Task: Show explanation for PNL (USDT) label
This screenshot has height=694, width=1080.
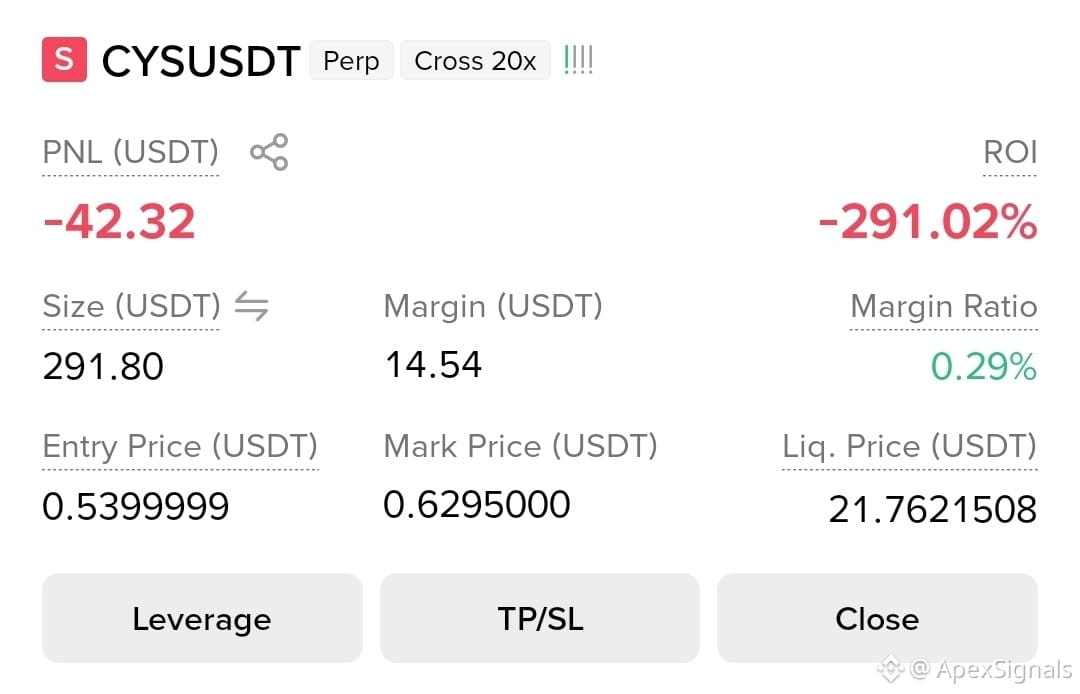Action: click(x=130, y=152)
